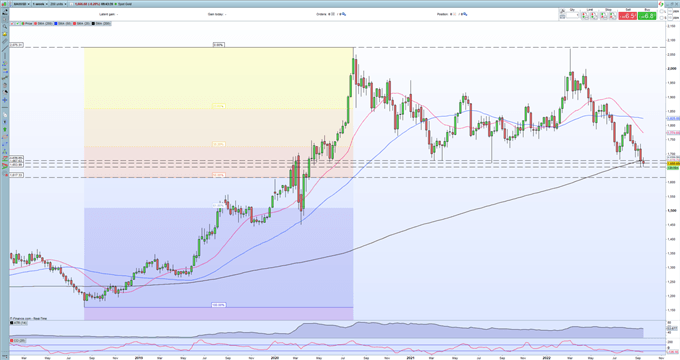680x360 pixels.
Task: Click the 1,617.33 price level label
Action: coord(16,175)
